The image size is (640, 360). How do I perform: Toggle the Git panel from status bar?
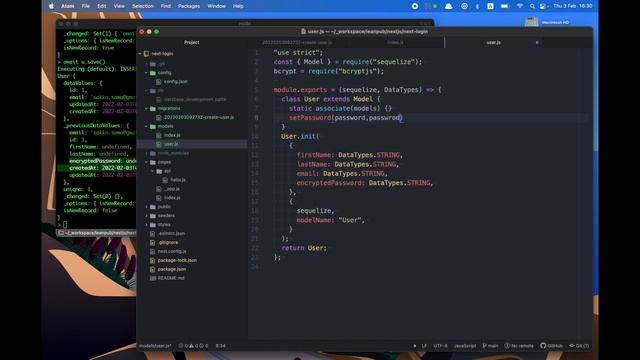tap(579, 346)
